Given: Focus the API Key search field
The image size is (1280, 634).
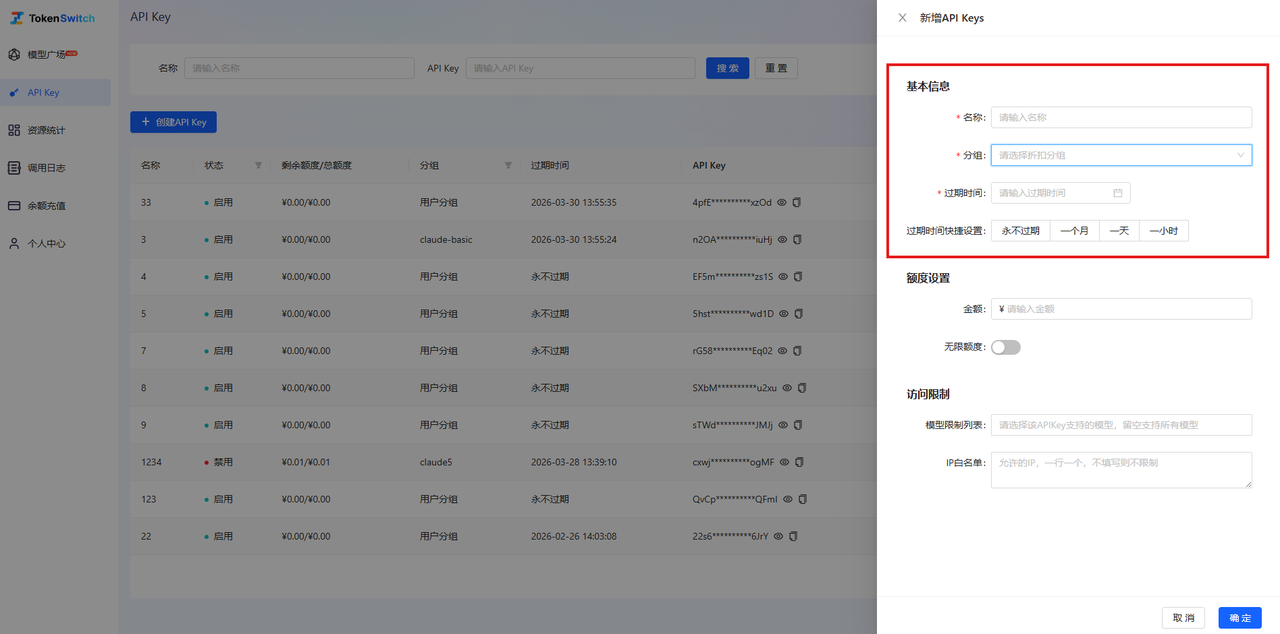Looking at the screenshot, I should [x=580, y=68].
